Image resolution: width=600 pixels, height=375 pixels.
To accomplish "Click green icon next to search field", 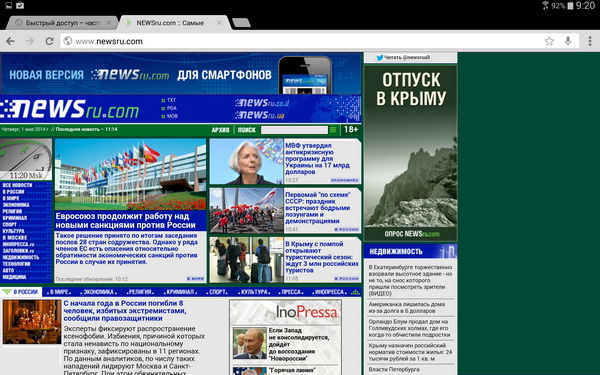I will point(333,130).
